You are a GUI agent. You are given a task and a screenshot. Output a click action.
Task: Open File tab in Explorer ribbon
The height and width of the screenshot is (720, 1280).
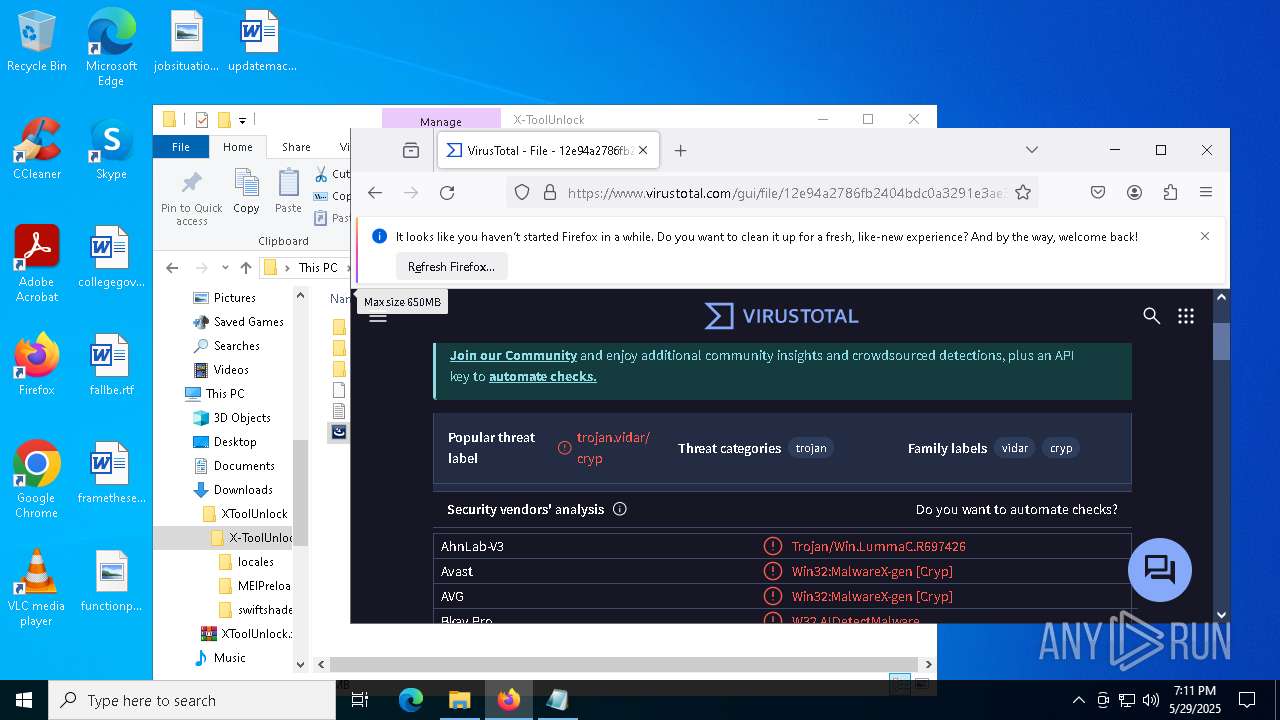tap(181, 147)
